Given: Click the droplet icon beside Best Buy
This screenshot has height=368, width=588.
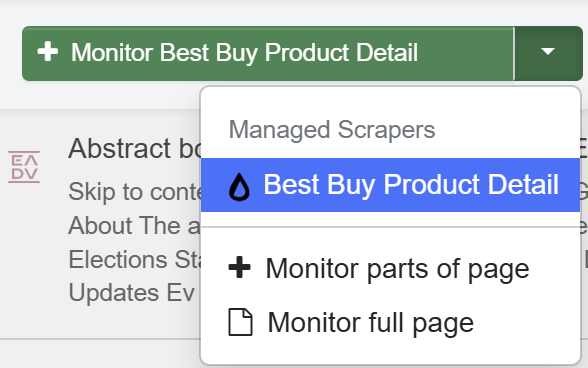Looking at the screenshot, I should [x=239, y=187].
